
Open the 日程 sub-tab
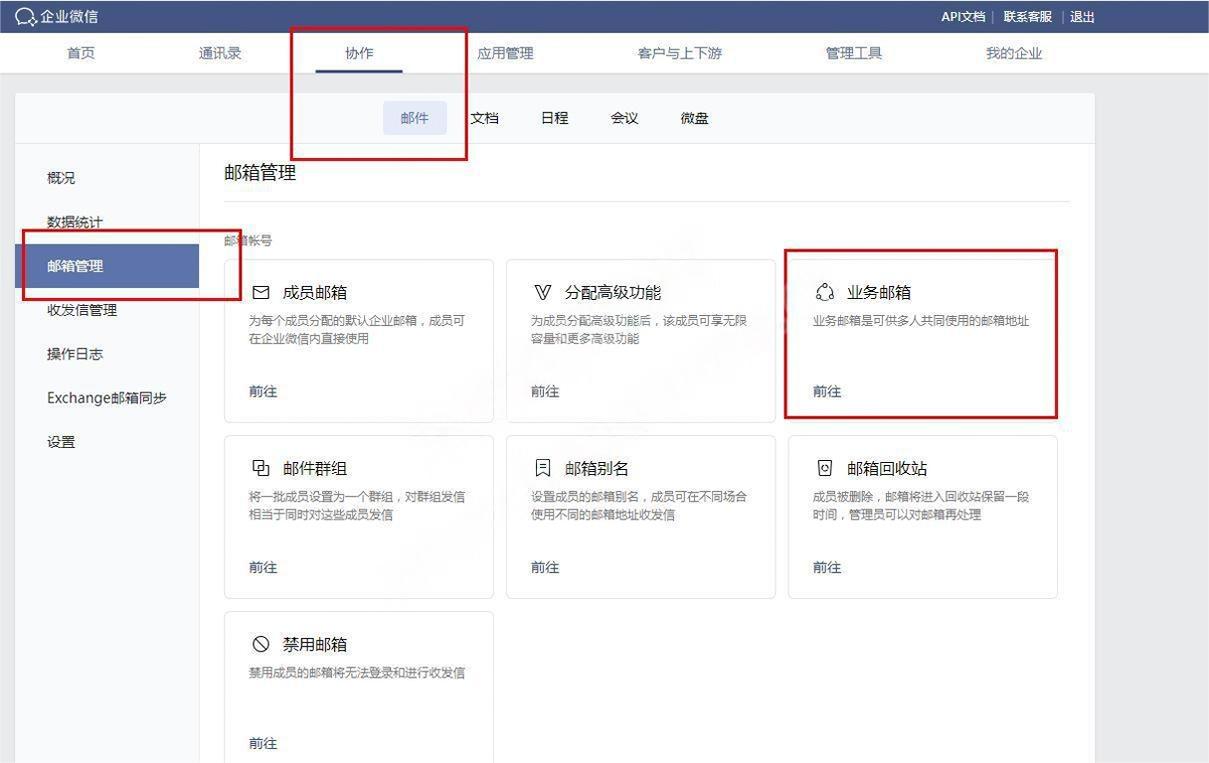(555, 118)
